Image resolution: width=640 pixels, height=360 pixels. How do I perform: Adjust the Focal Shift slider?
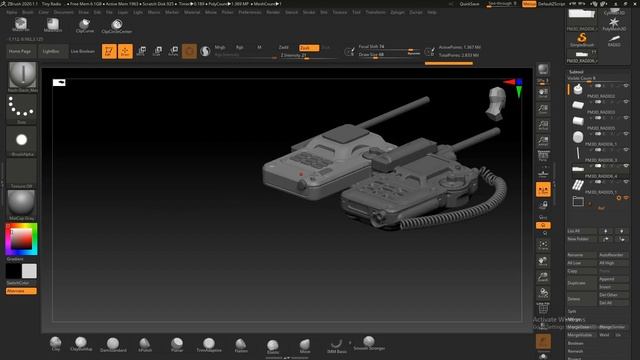pos(388,47)
